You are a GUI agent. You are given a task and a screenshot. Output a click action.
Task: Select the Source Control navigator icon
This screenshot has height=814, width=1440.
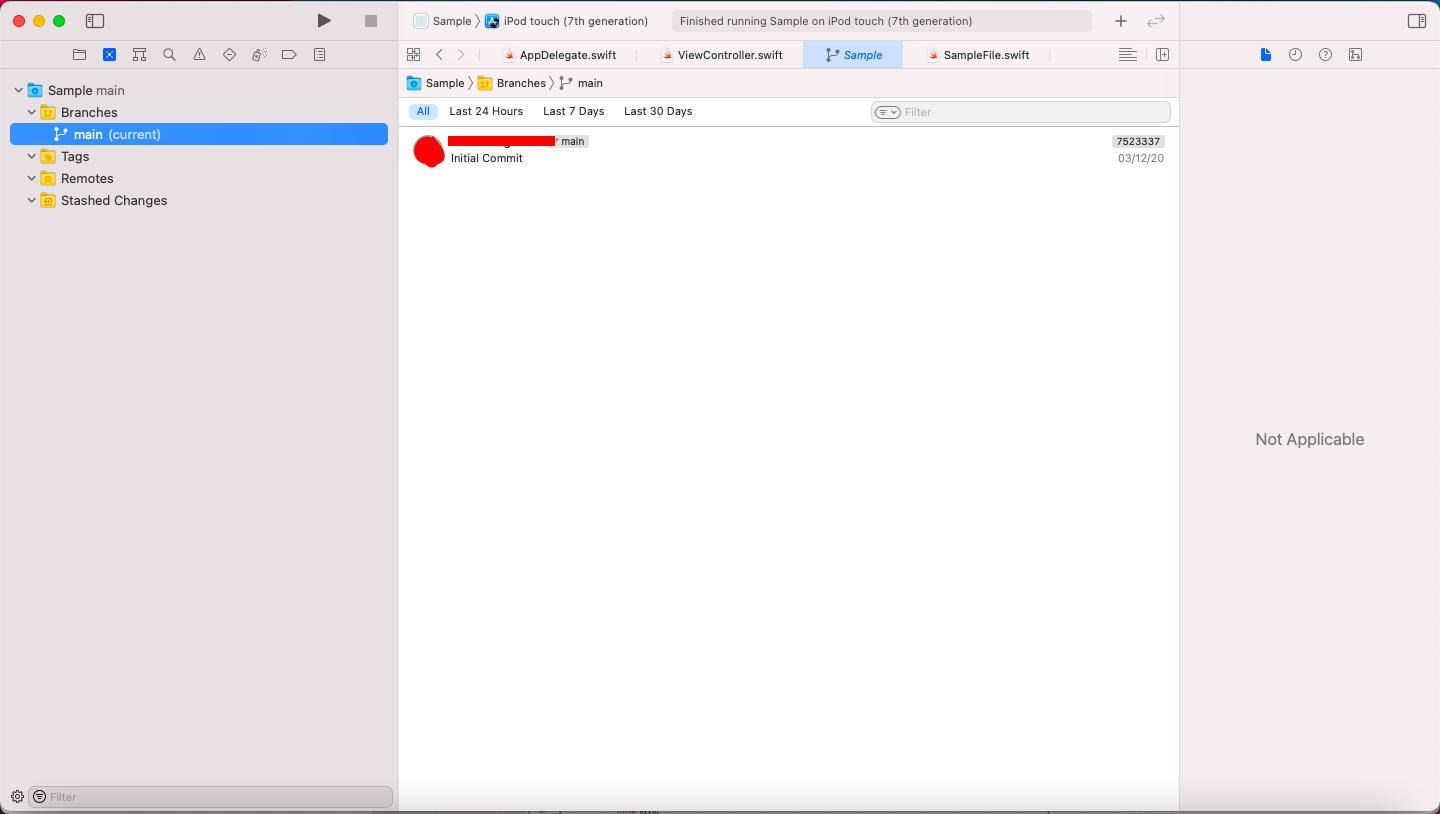pos(110,55)
